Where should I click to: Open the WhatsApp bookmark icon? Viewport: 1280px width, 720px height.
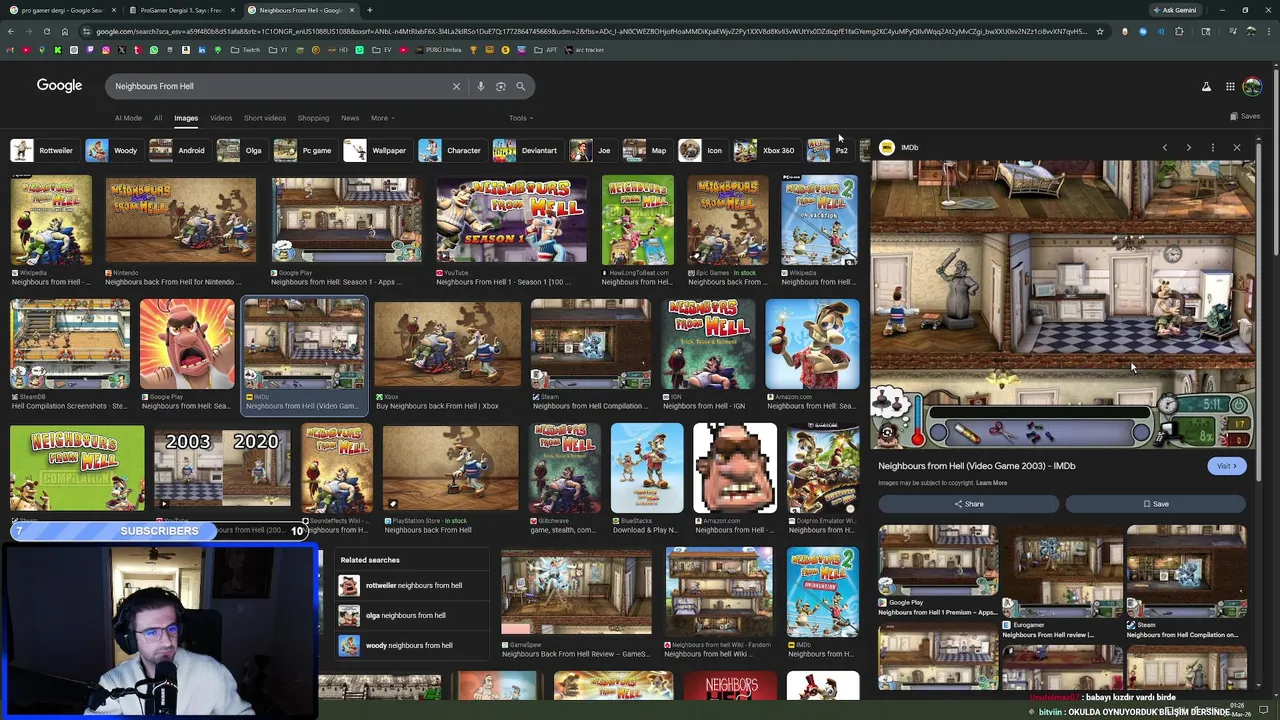point(153,50)
